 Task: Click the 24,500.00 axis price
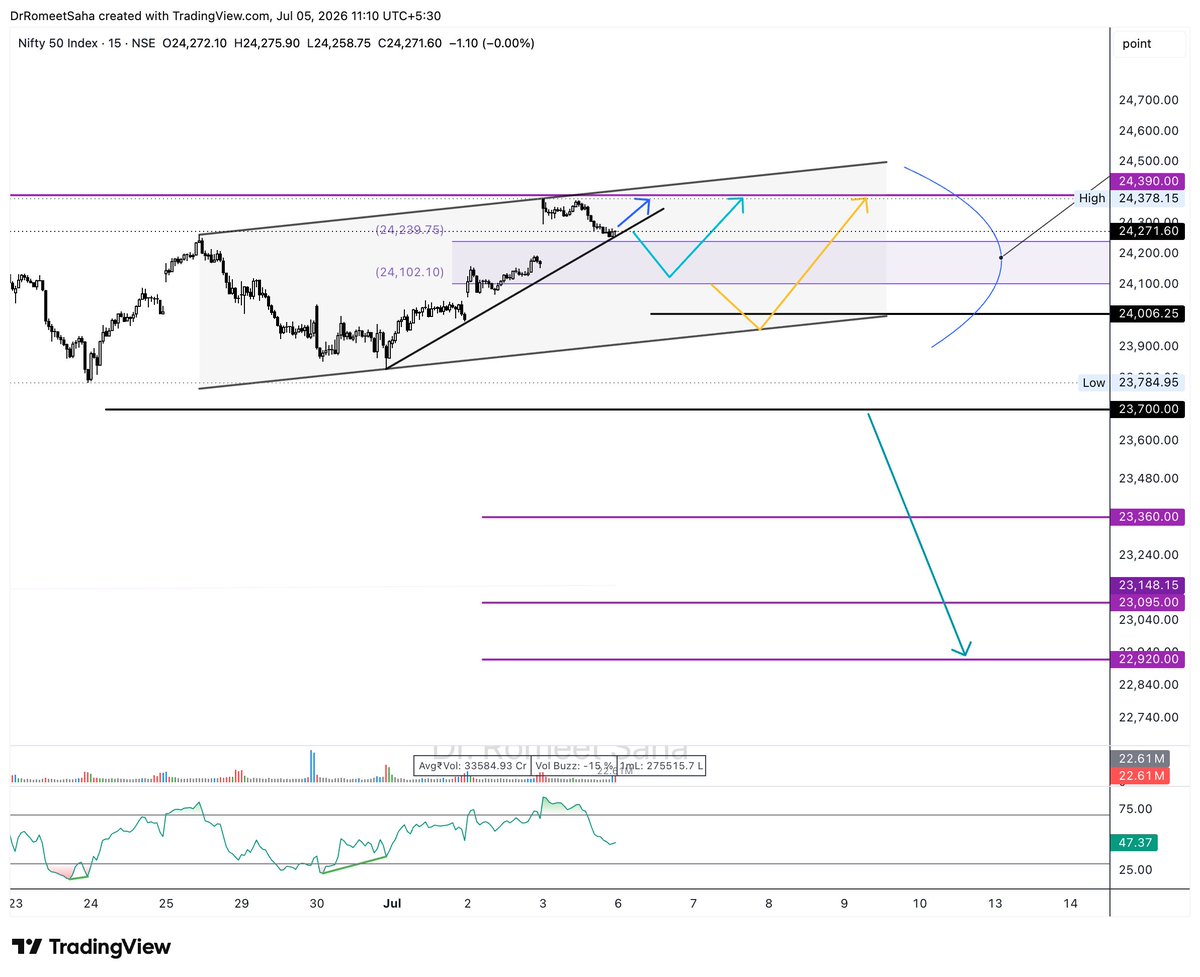click(x=1148, y=161)
